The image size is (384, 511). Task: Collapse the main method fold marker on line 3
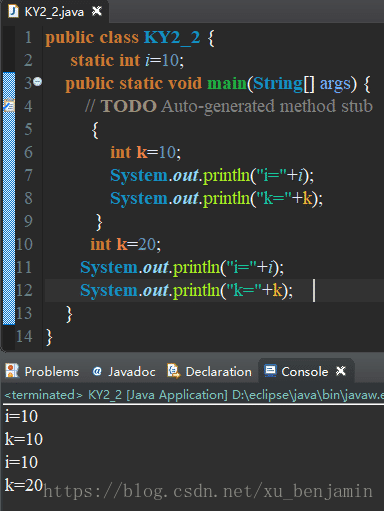coord(38,81)
